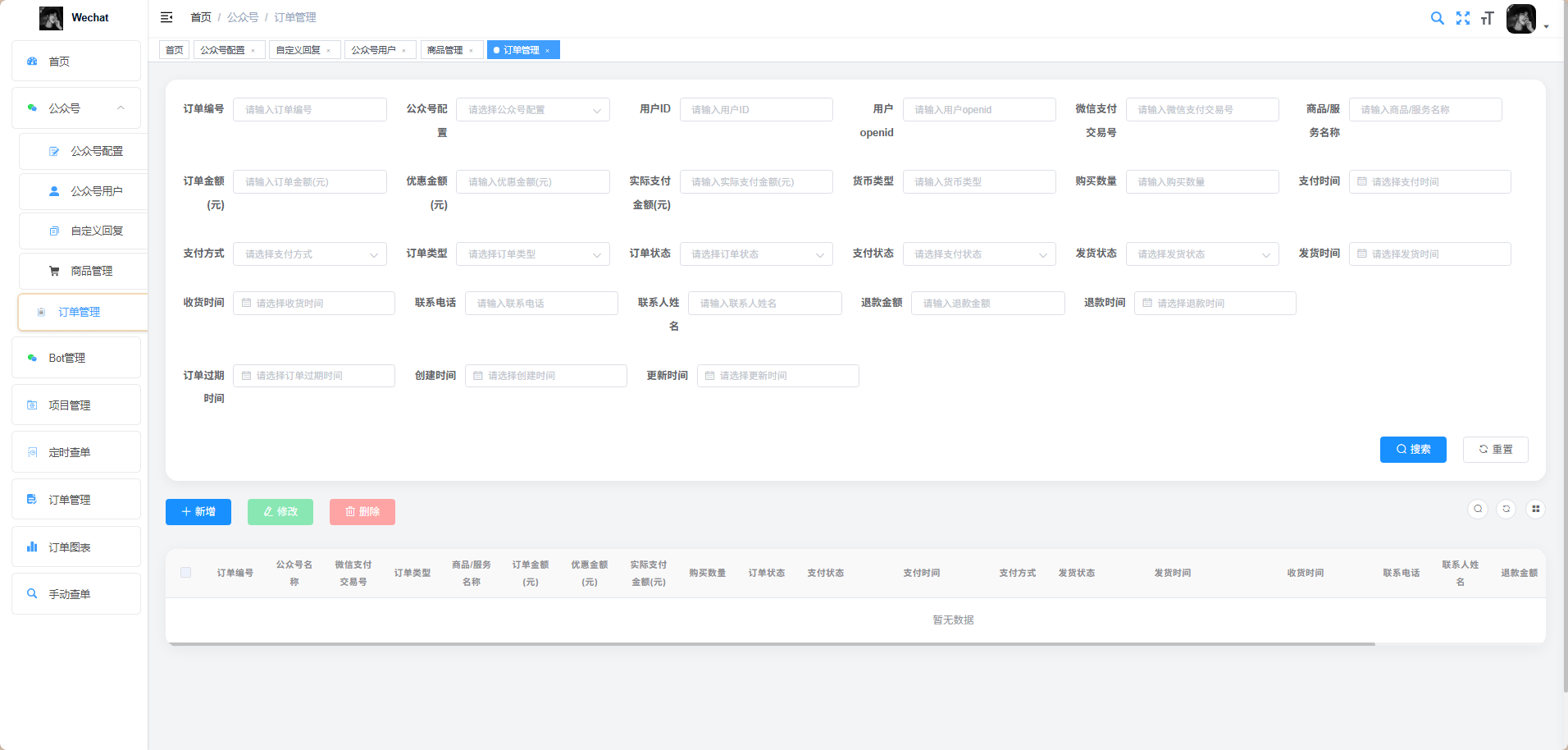This screenshot has width=1568, height=750.
Task: Click the blue 搜索 button
Action: (x=1412, y=450)
